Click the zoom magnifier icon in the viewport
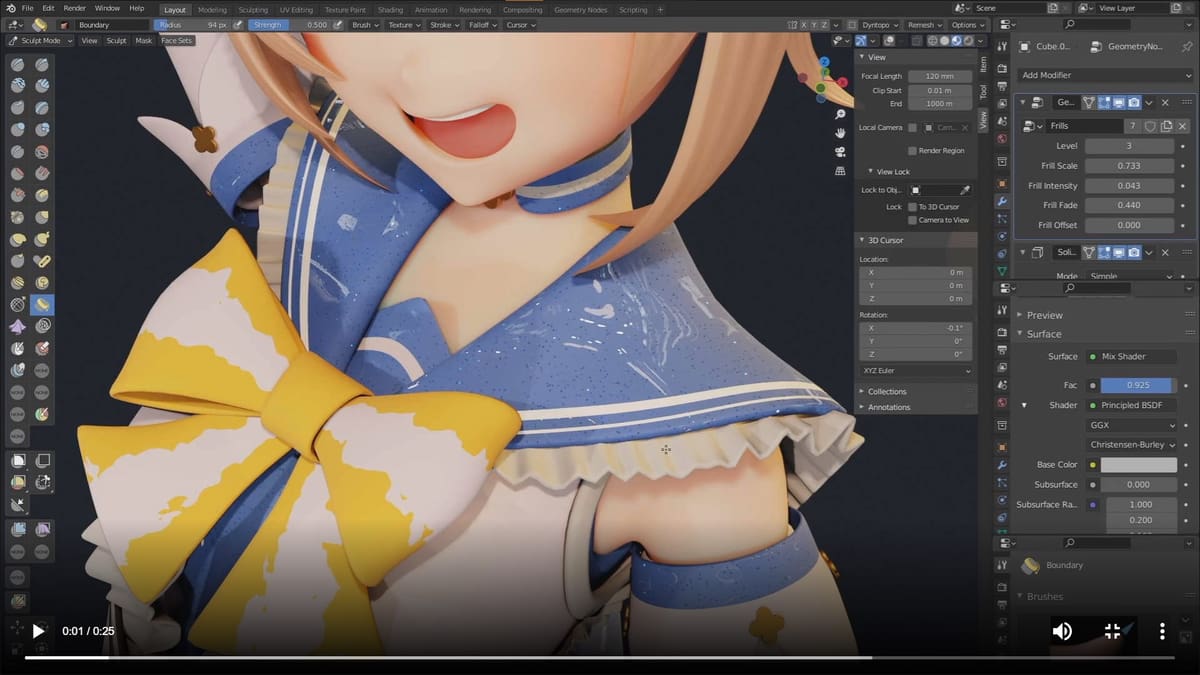1200x675 pixels. [x=840, y=114]
